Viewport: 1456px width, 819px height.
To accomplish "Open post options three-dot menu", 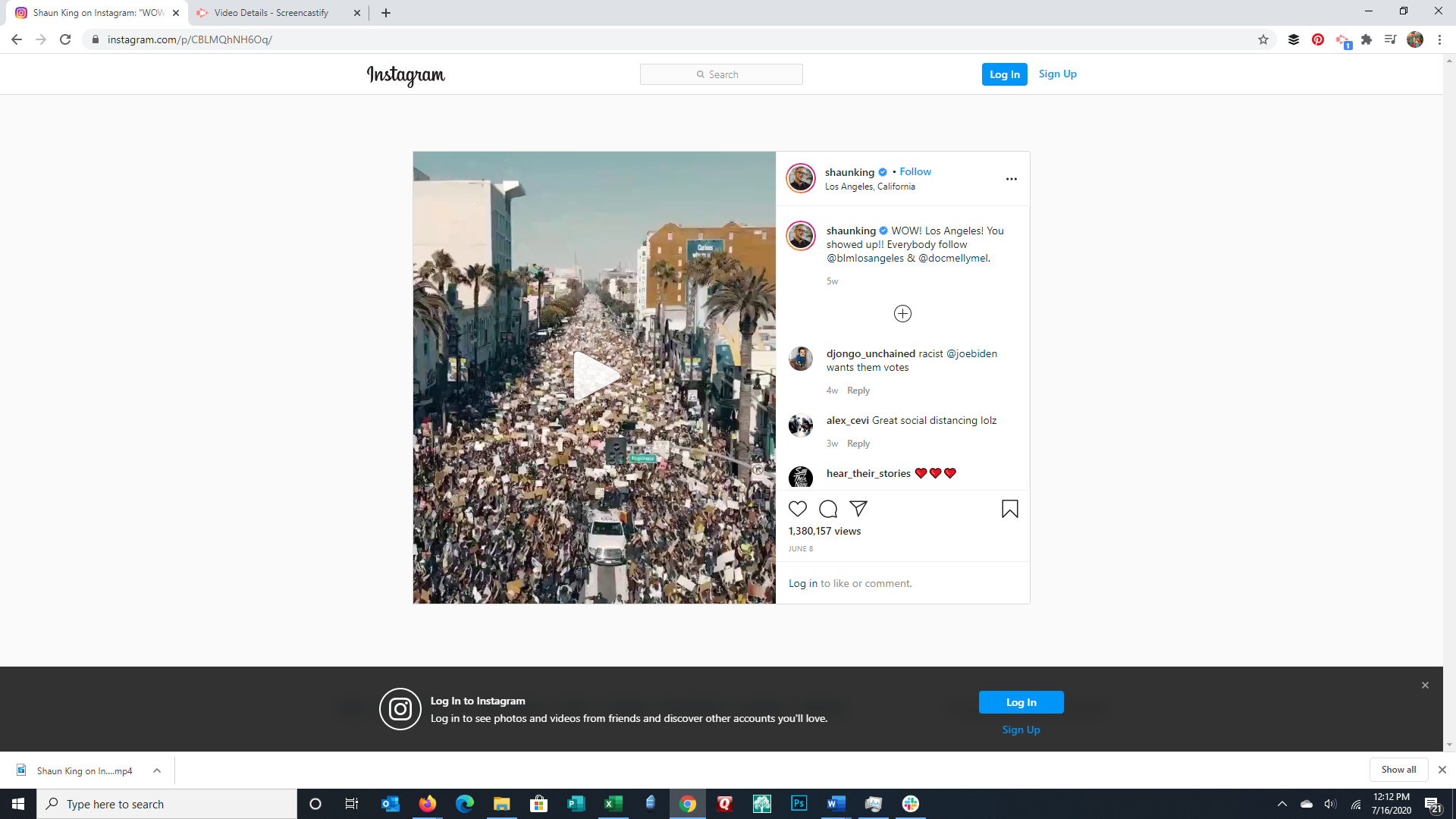I will coord(1011,179).
